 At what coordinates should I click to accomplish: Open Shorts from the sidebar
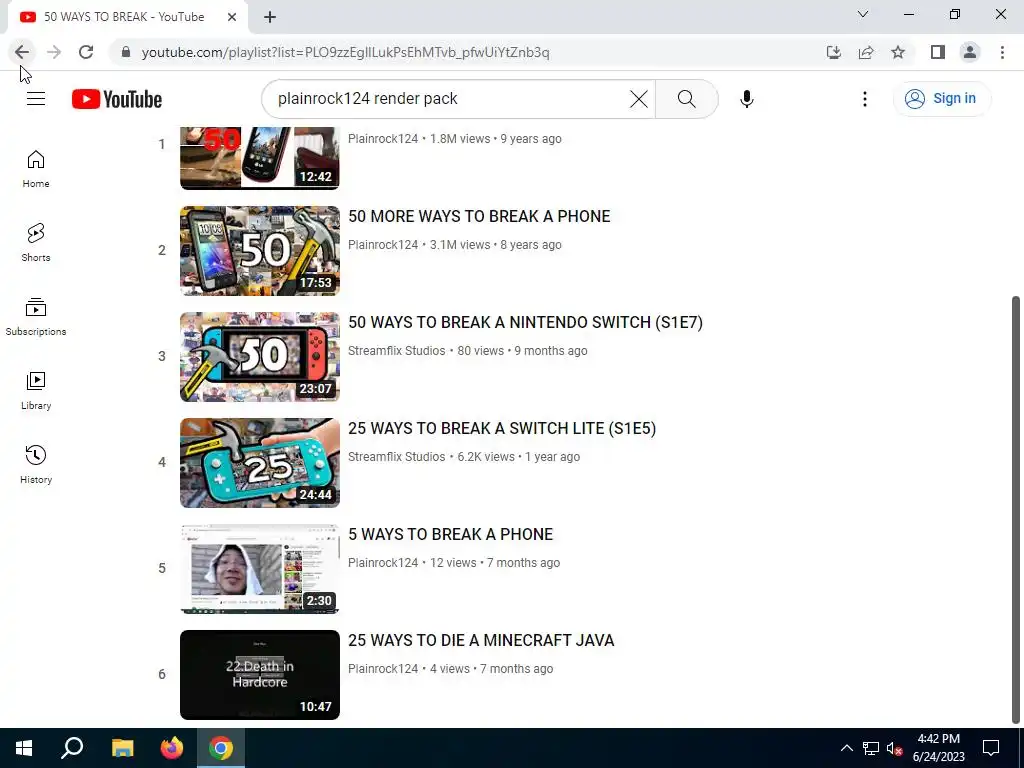point(36,243)
